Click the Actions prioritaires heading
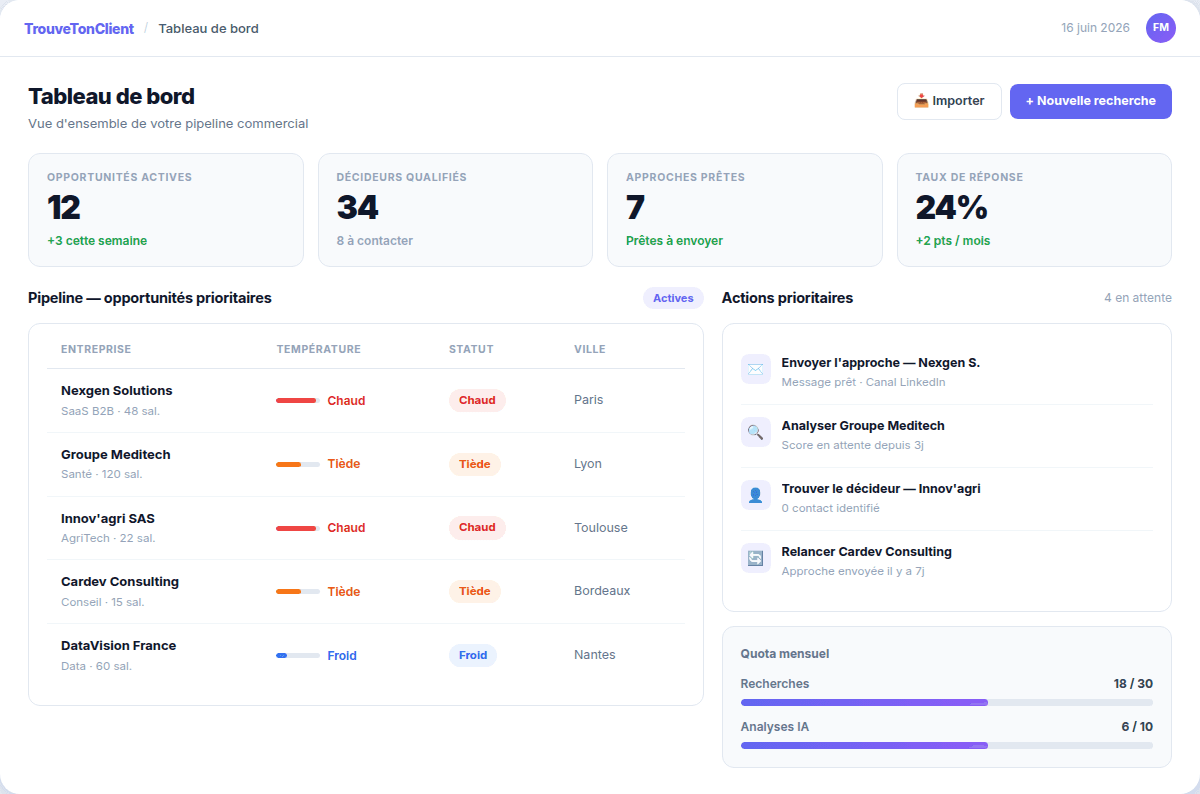 tap(787, 298)
